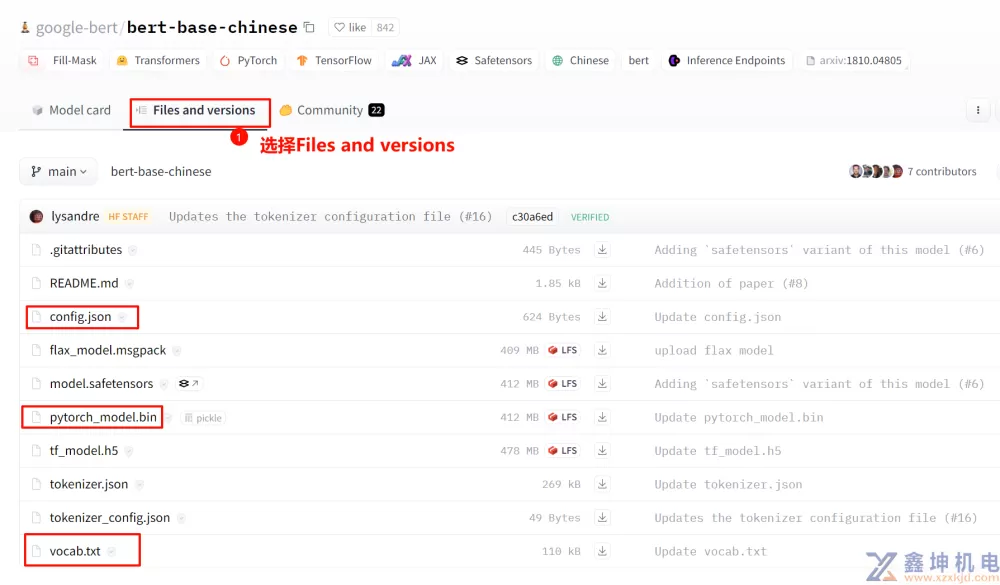Open commit hash c30a6ed
1000x585 pixels.
pyautogui.click(x=532, y=217)
